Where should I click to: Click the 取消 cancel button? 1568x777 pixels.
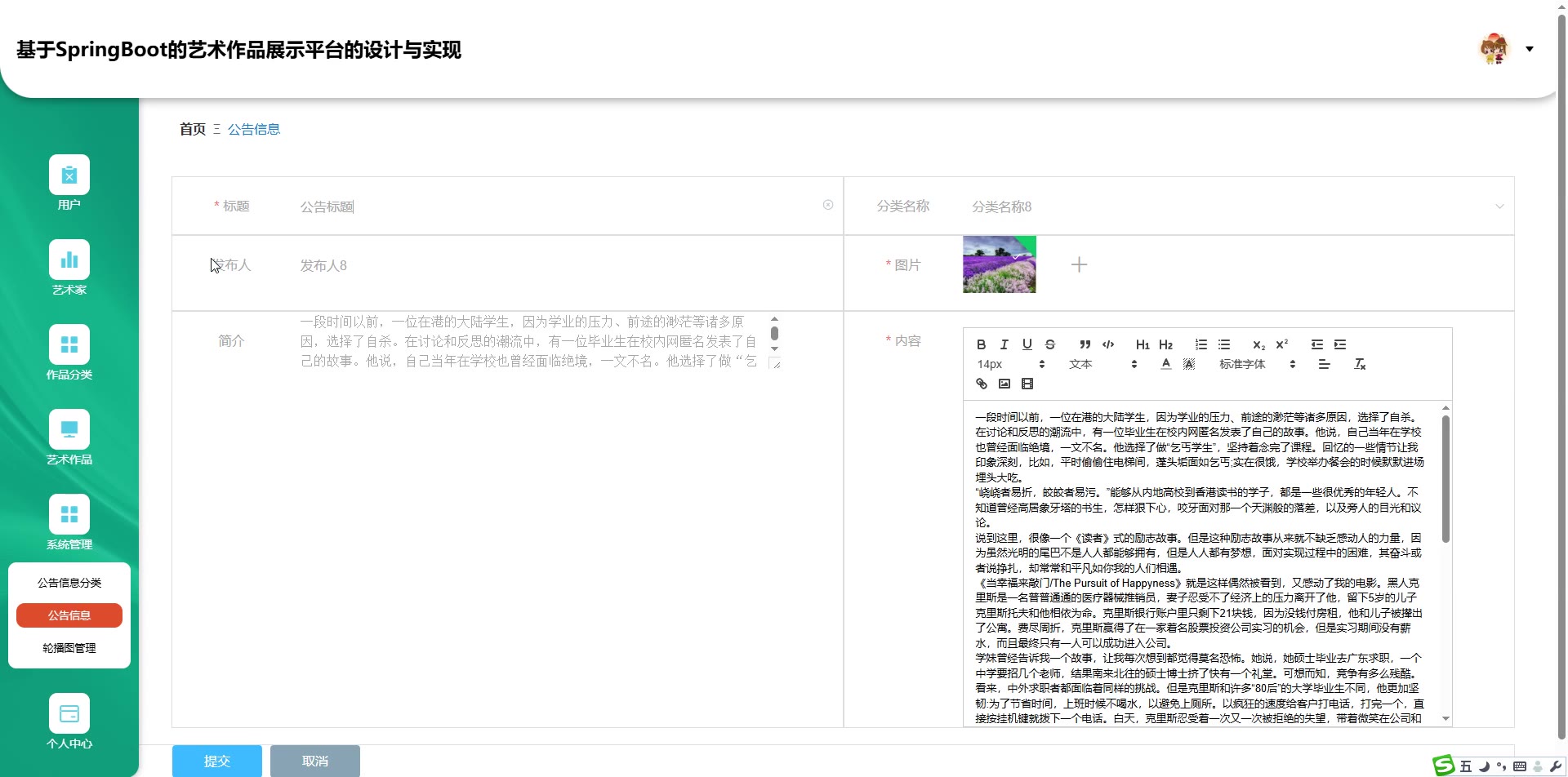(x=314, y=761)
